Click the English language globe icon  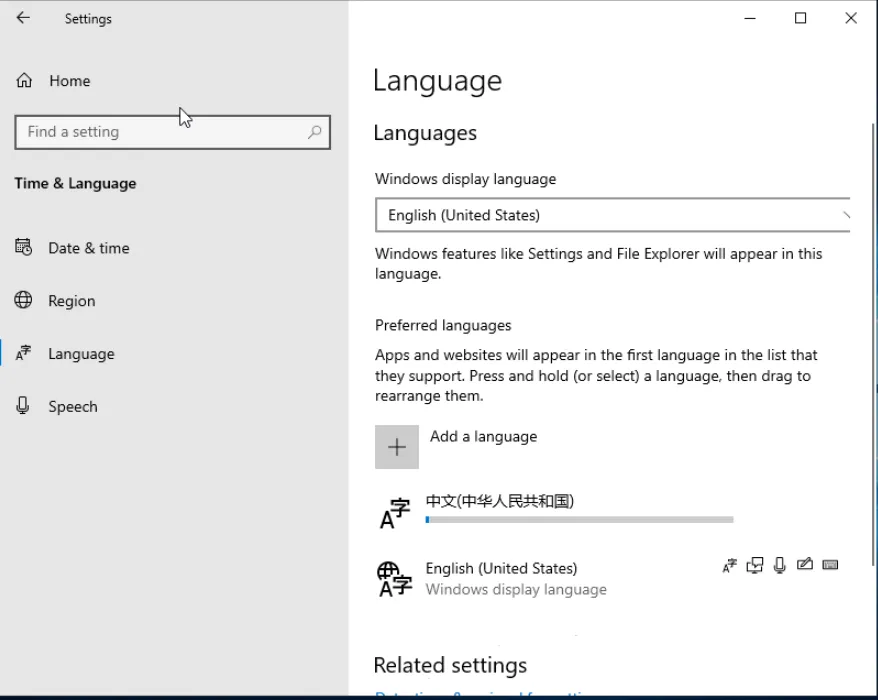[394, 578]
